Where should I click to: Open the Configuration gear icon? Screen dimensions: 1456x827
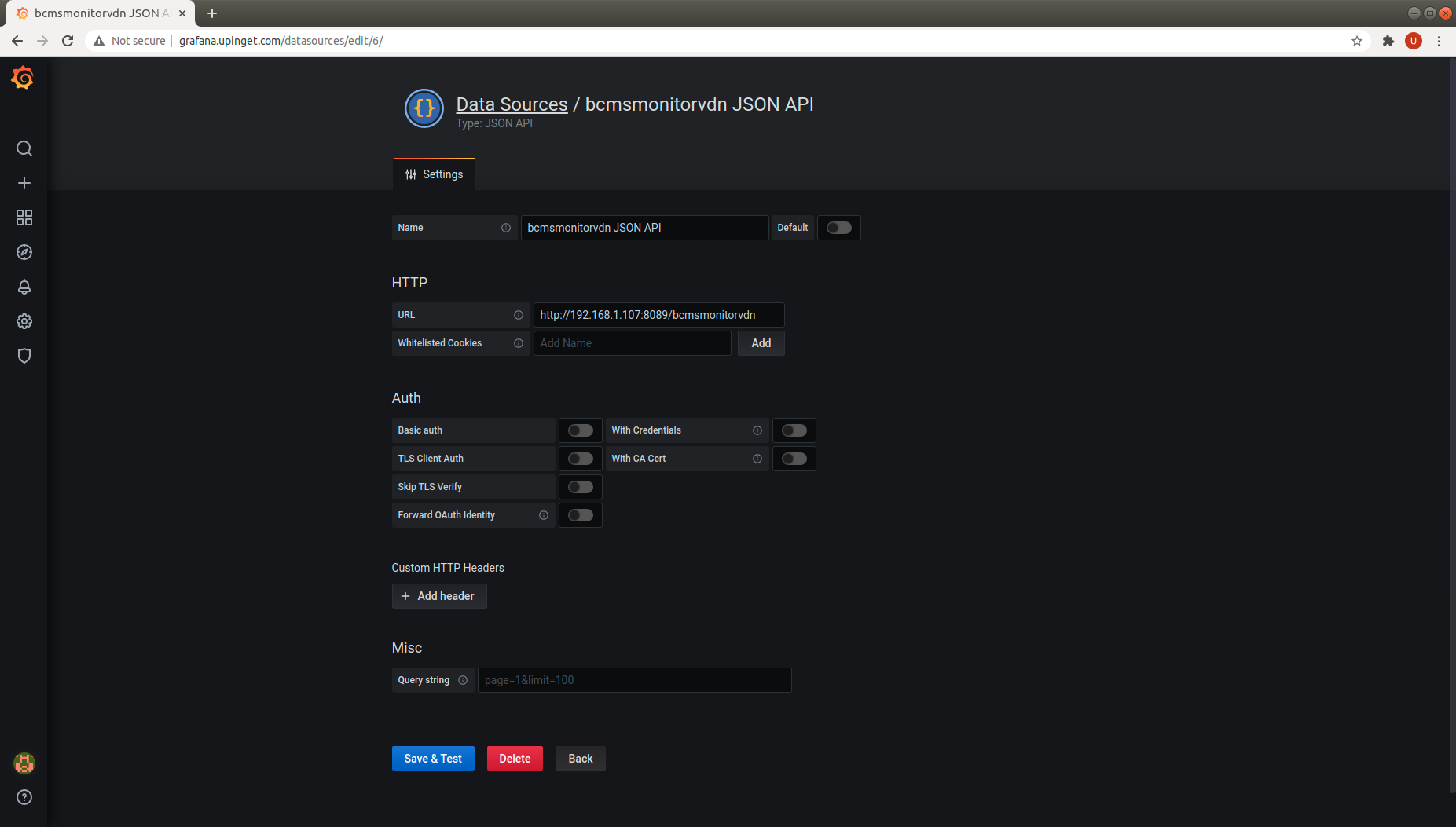click(x=24, y=321)
